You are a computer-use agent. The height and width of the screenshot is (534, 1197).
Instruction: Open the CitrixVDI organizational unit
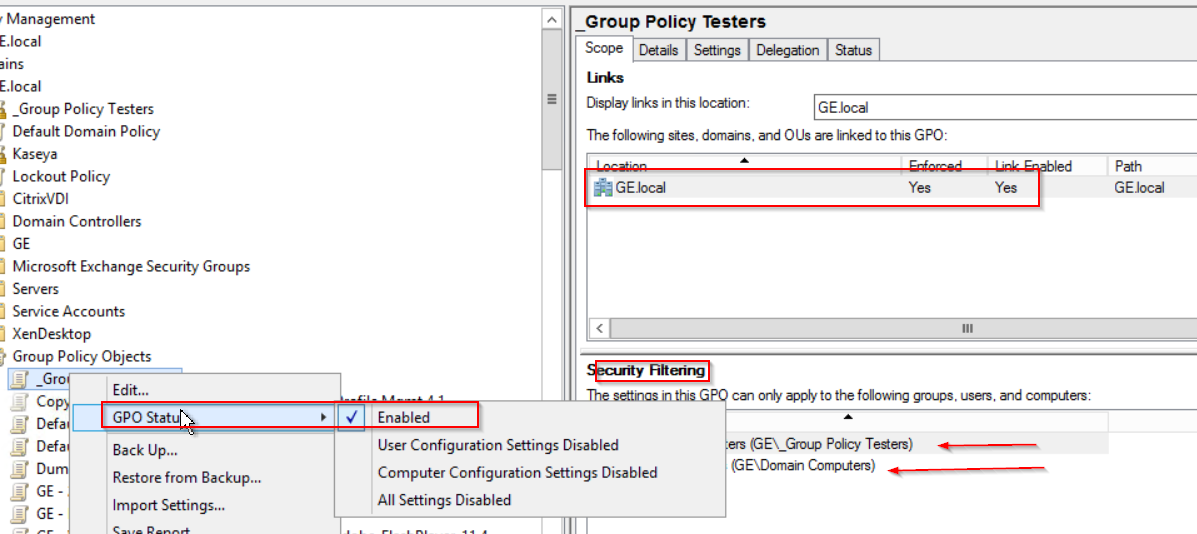(x=41, y=199)
